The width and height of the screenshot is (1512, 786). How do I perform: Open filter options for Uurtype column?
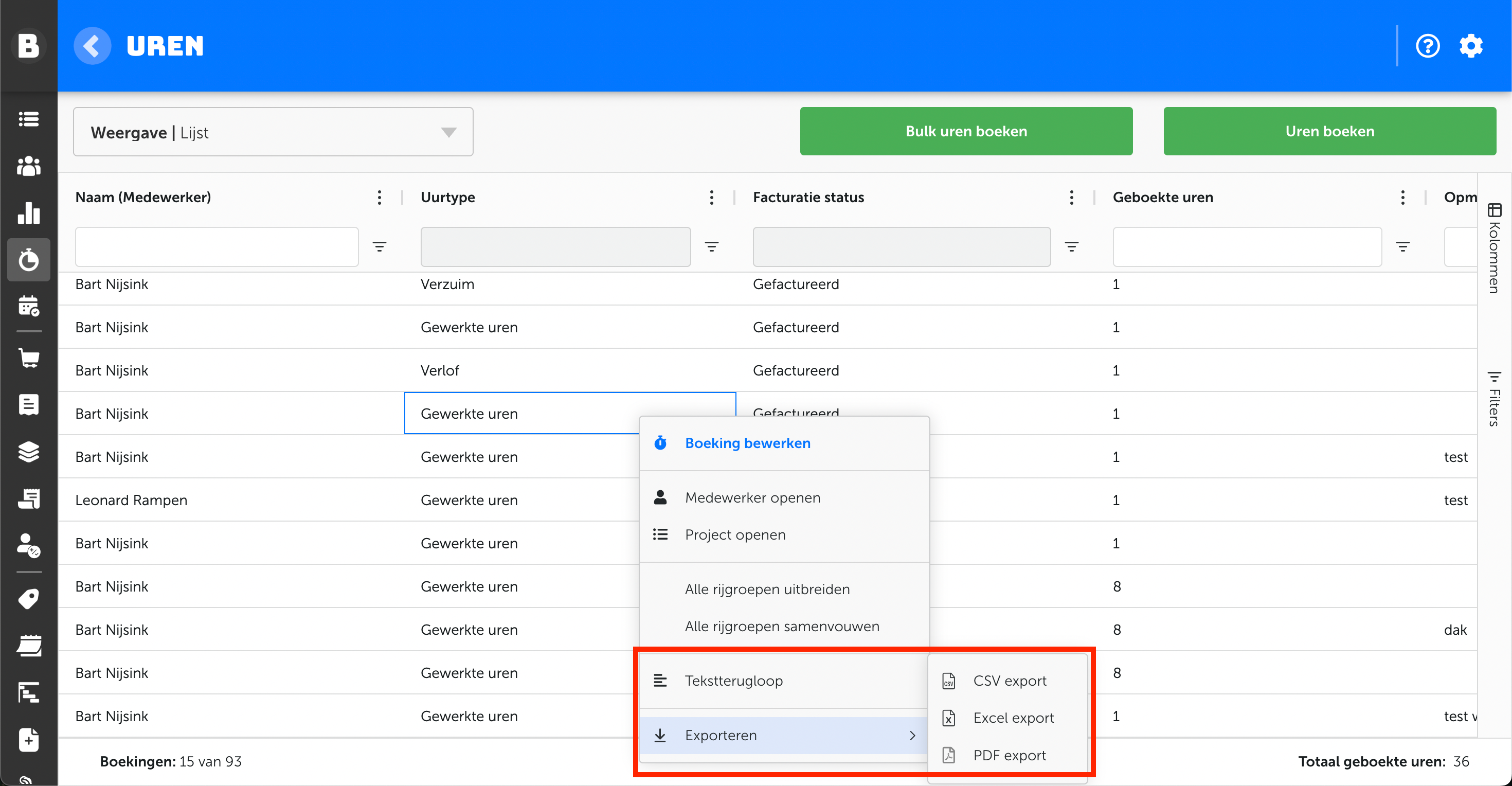[712, 247]
